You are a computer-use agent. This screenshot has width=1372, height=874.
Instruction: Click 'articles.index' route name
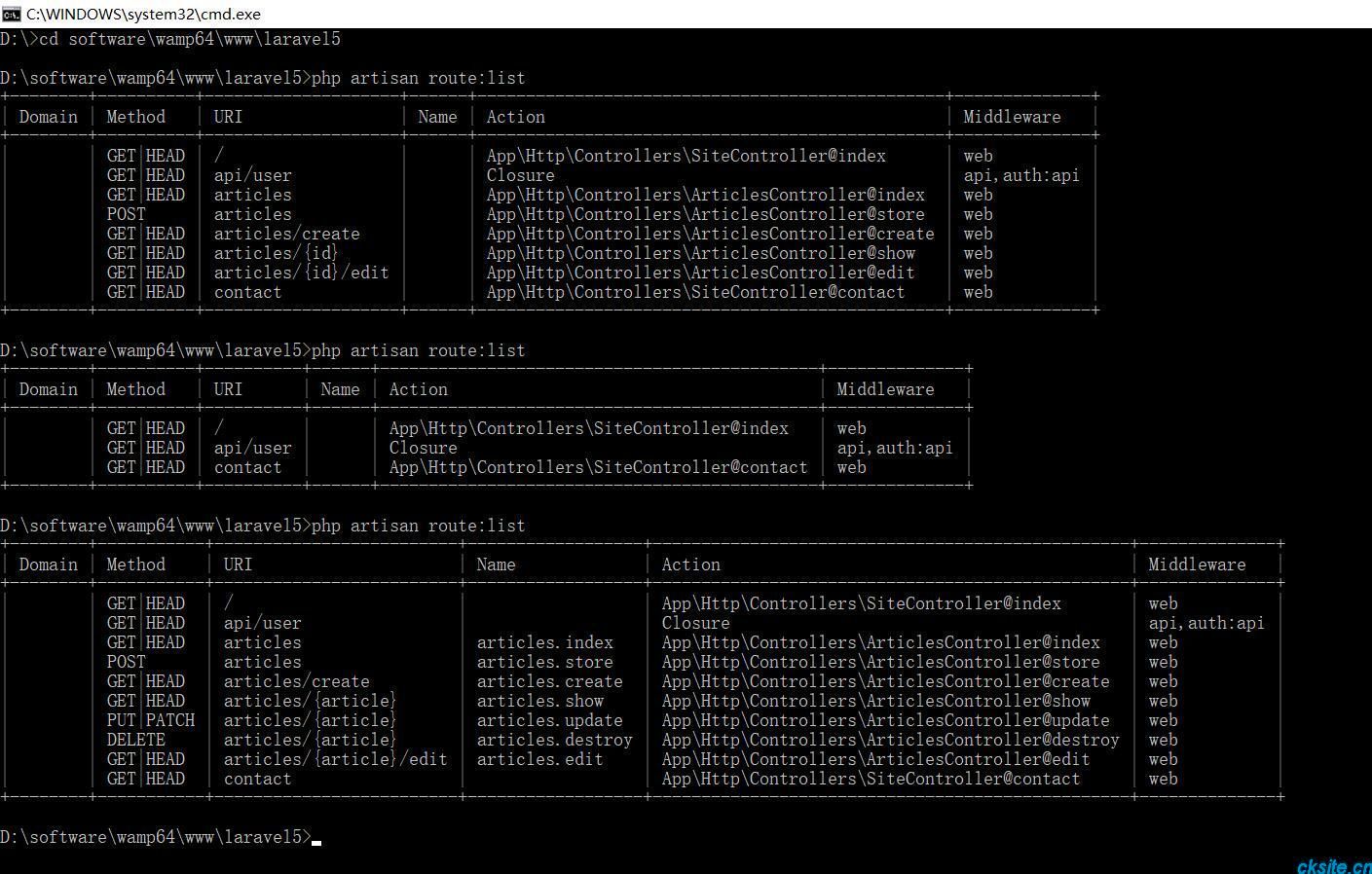tap(544, 642)
